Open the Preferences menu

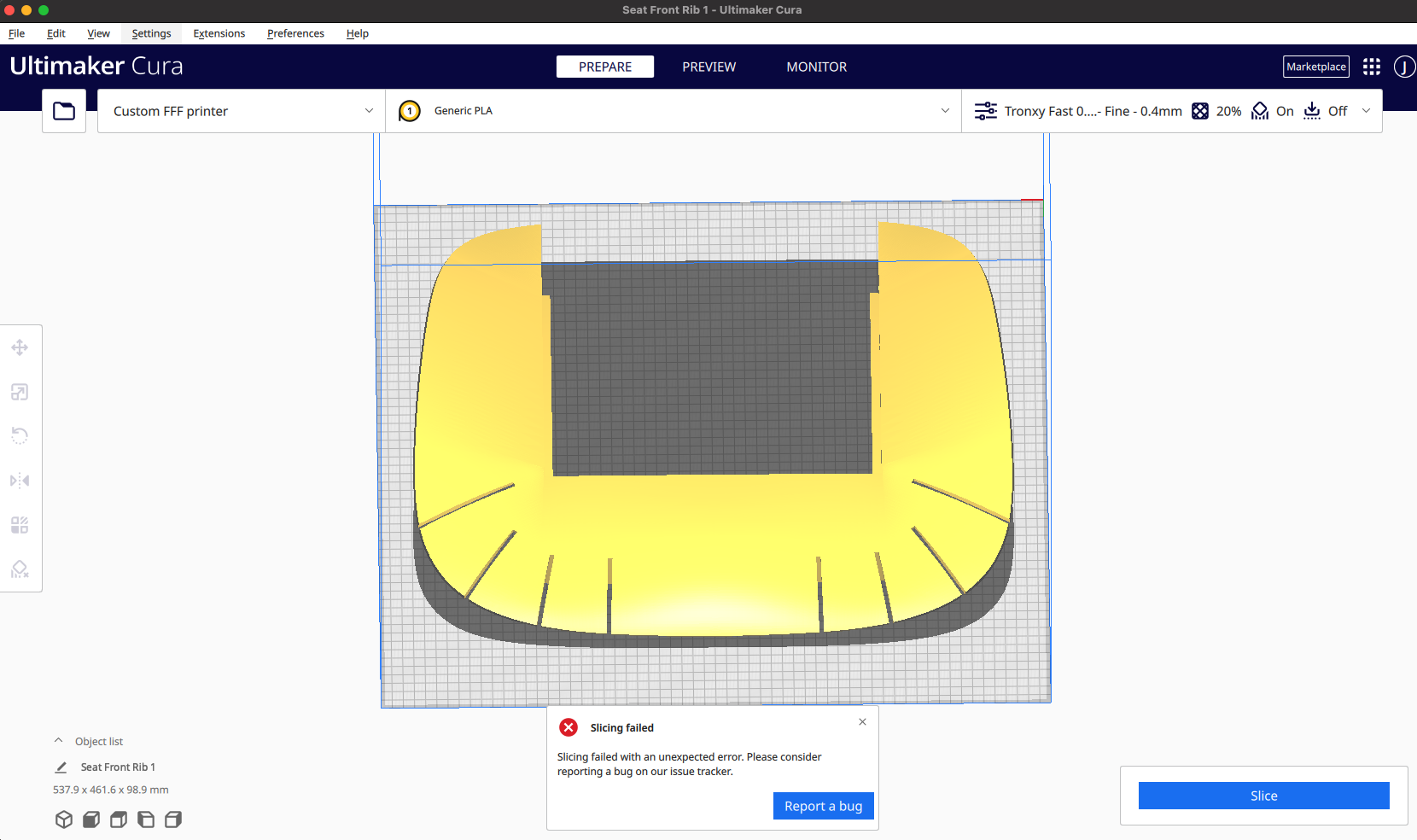(295, 33)
